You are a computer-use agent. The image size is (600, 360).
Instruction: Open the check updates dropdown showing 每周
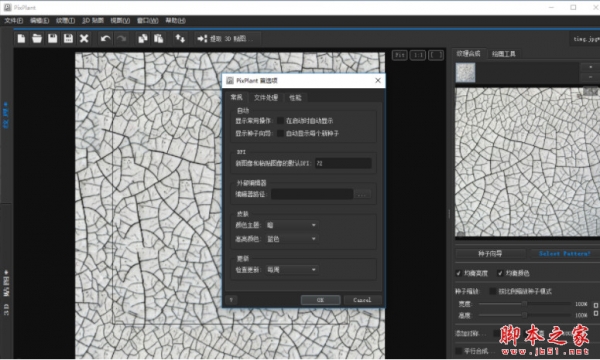(x=292, y=270)
